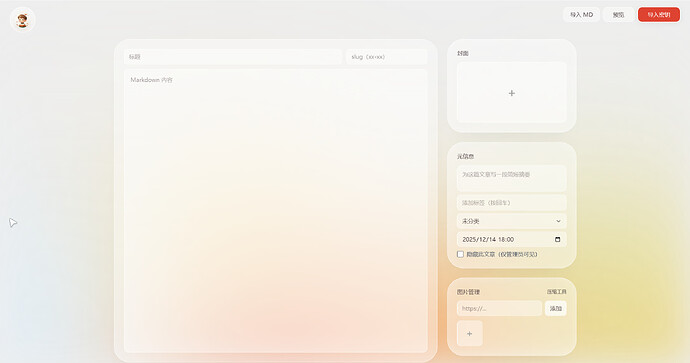Click into the Markdown content editor area
This screenshot has width=690, height=363.
(x=275, y=210)
